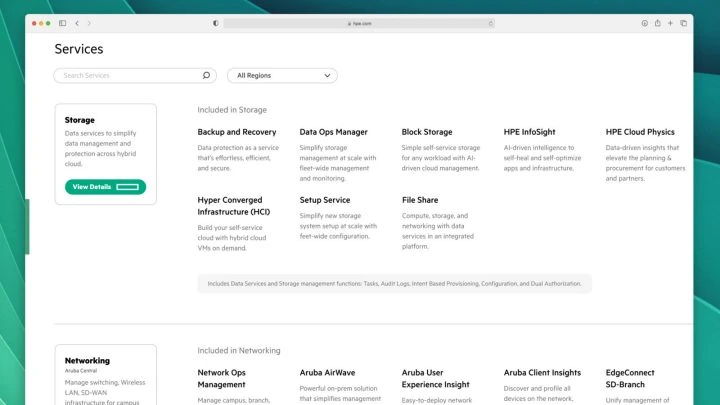Click the Included in Storage heading
Screen dimensions: 720x405
(x=232, y=110)
